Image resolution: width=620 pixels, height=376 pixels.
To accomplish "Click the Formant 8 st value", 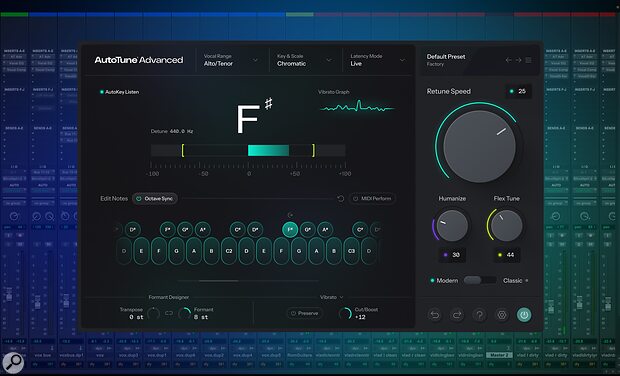I will (x=201, y=317).
